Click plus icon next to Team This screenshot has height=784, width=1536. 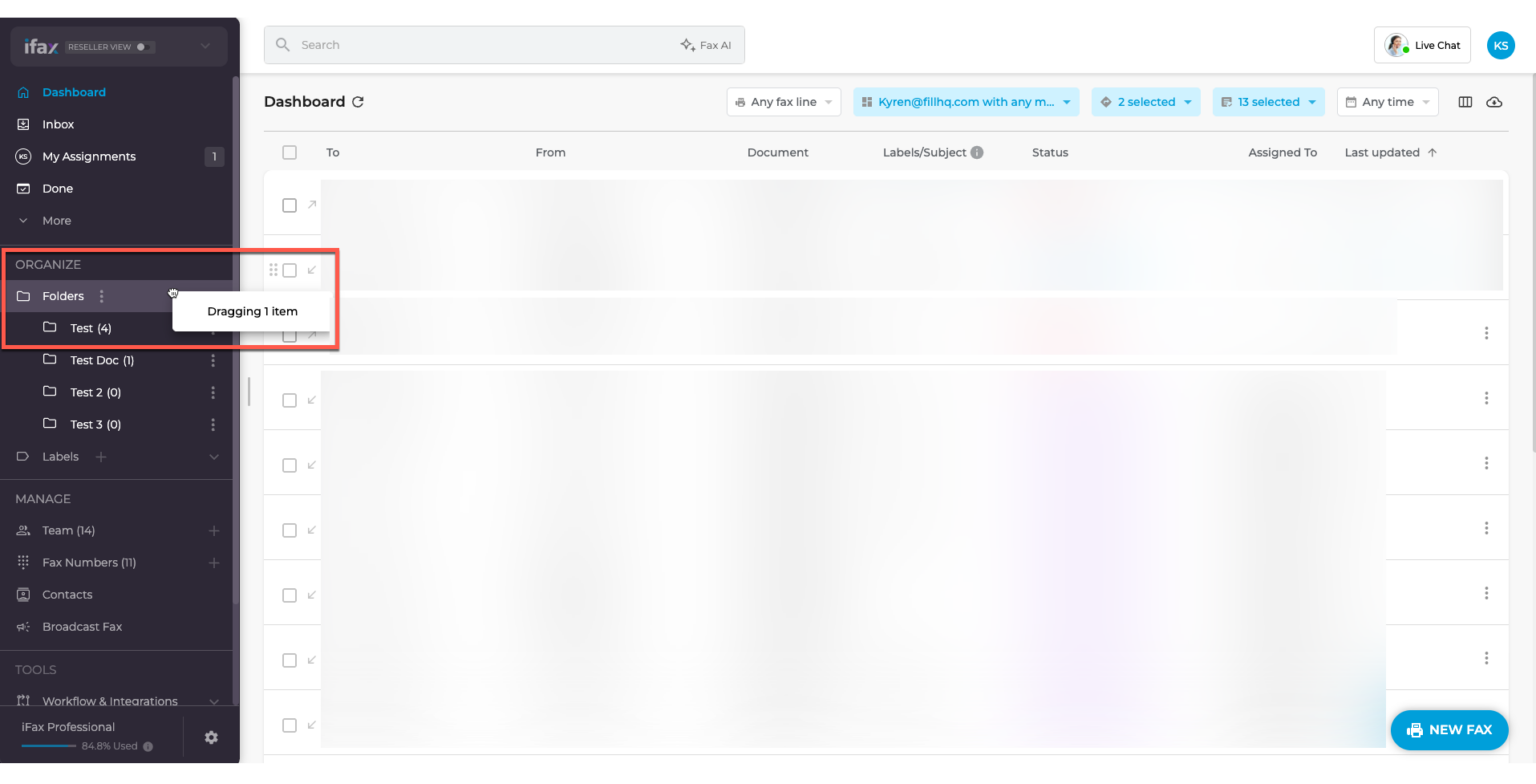213,530
